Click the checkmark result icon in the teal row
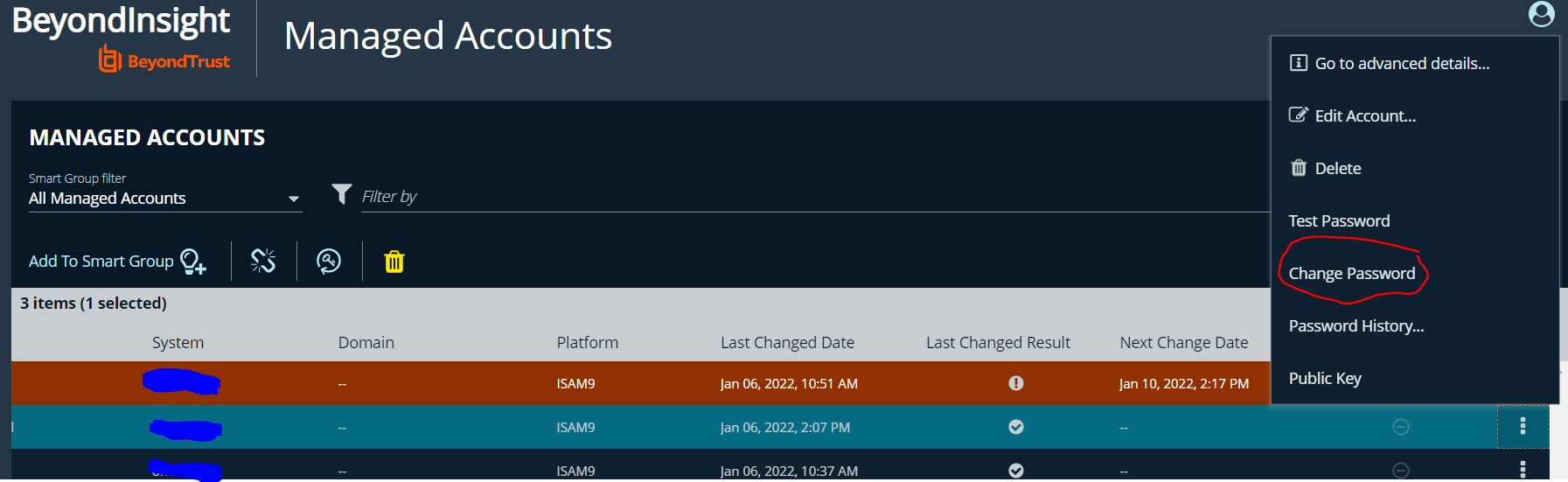 tap(1015, 427)
